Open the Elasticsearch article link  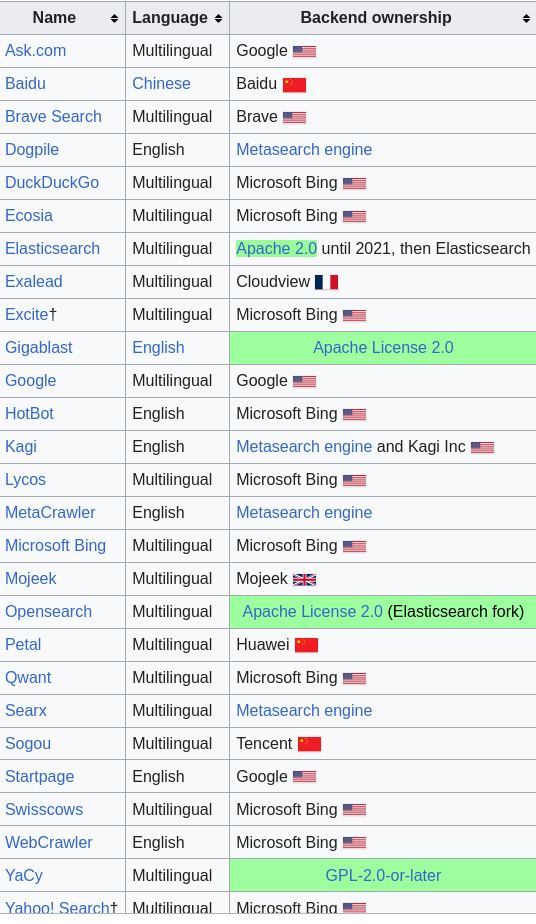[52, 249]
